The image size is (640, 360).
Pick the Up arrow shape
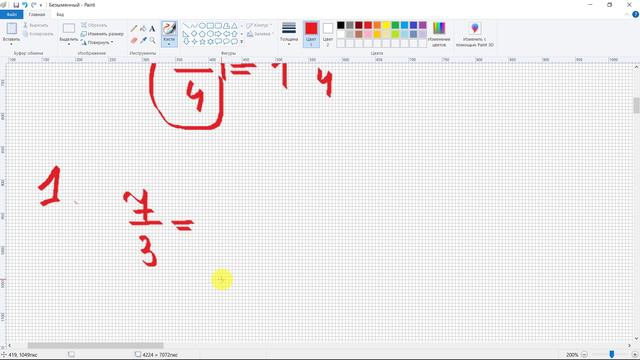click(x=234, y=34)
